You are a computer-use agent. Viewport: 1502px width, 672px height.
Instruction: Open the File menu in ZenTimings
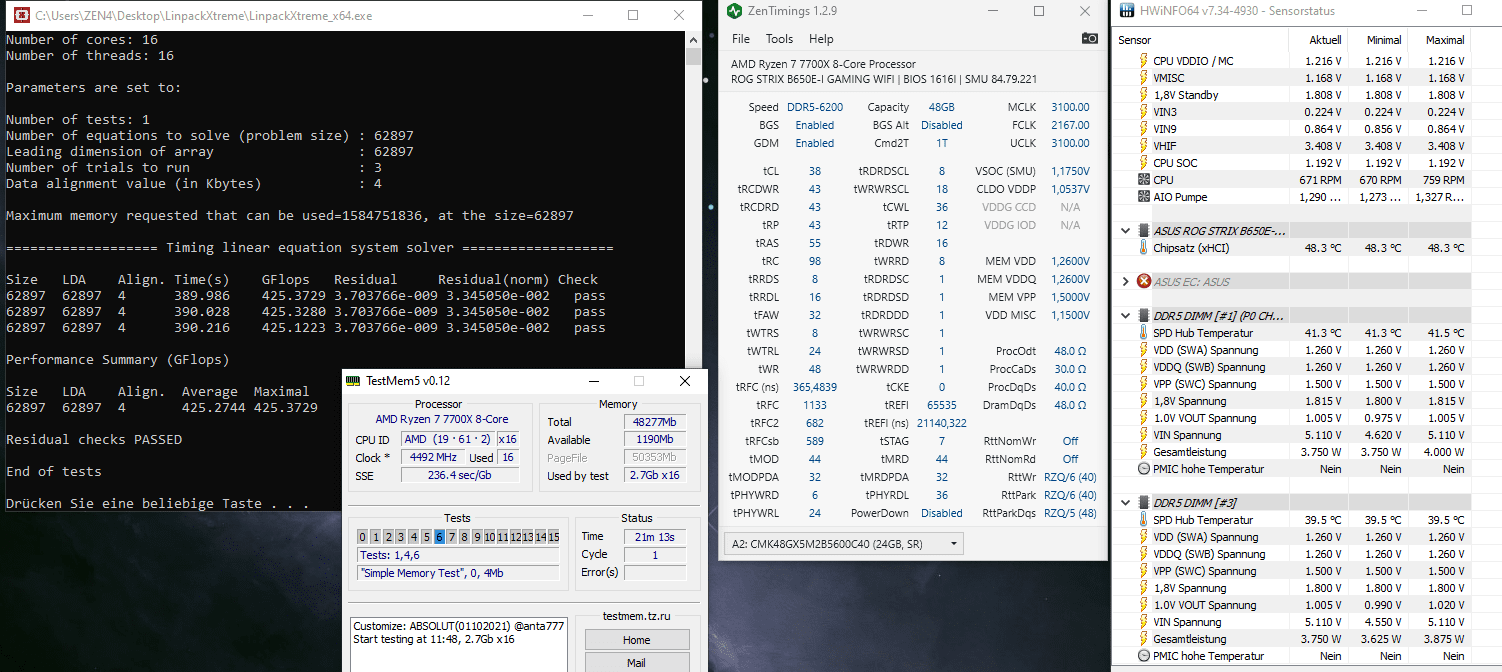click(741, 39)
